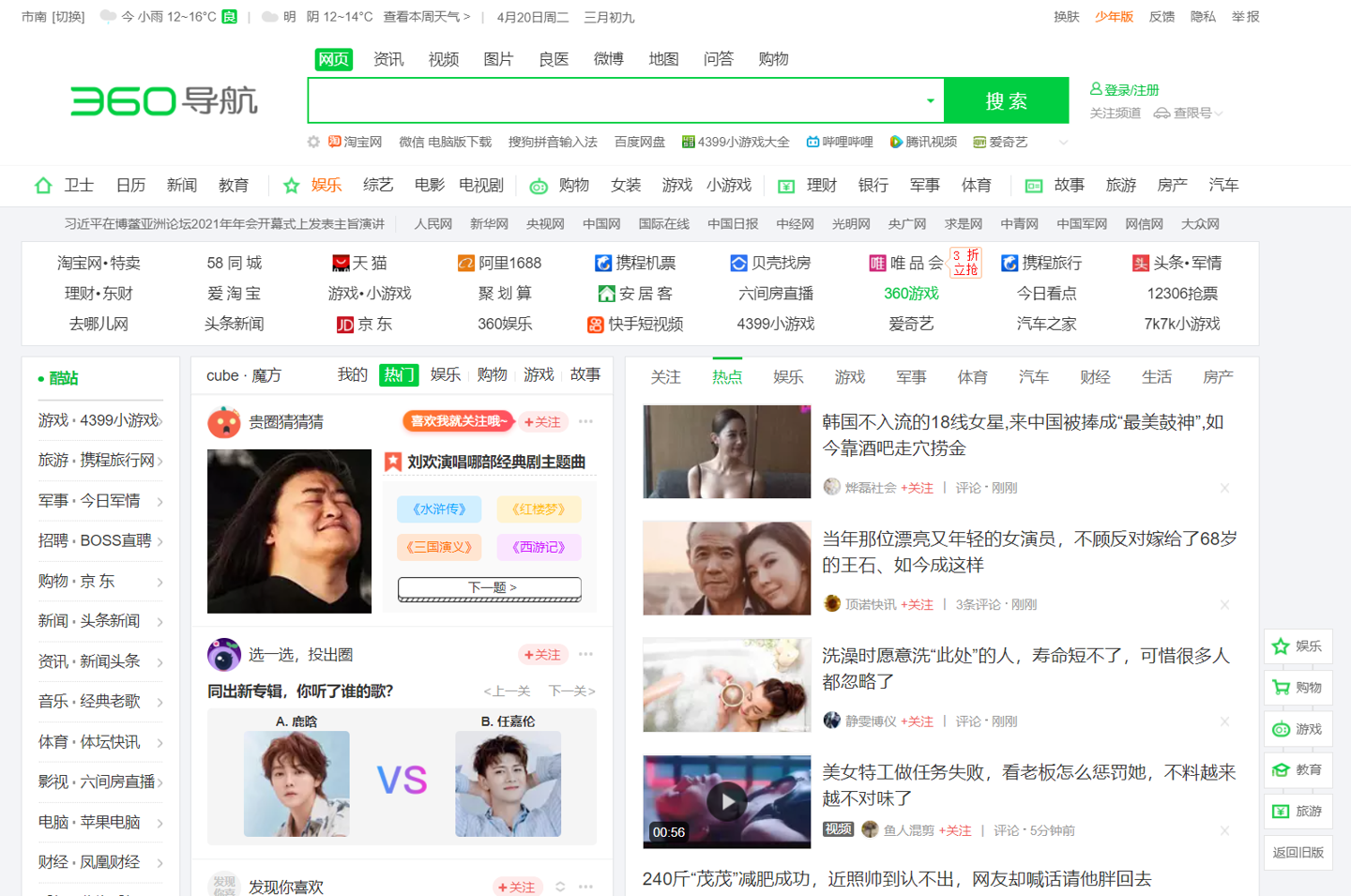
Task: Follow 烨磊社会 with +关注
Action: (x=918, y=488)
